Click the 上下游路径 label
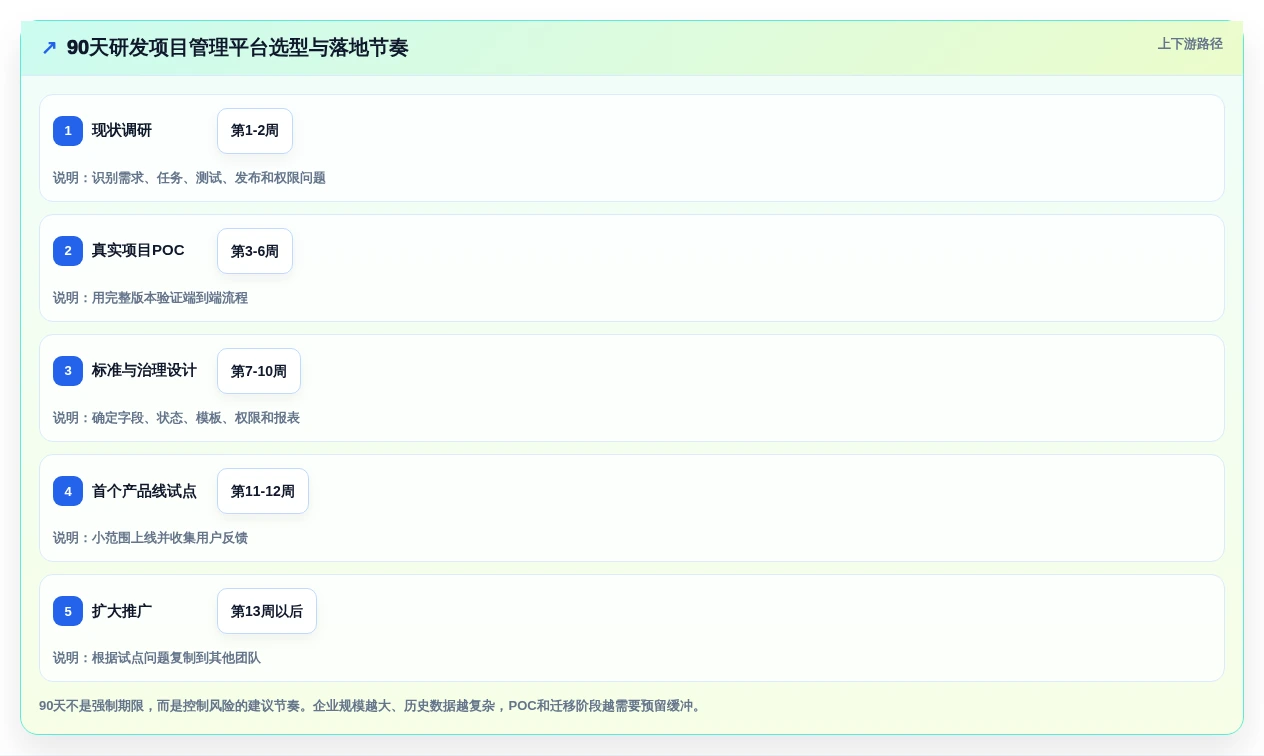1264x756 pixels. click(1190, 44)
